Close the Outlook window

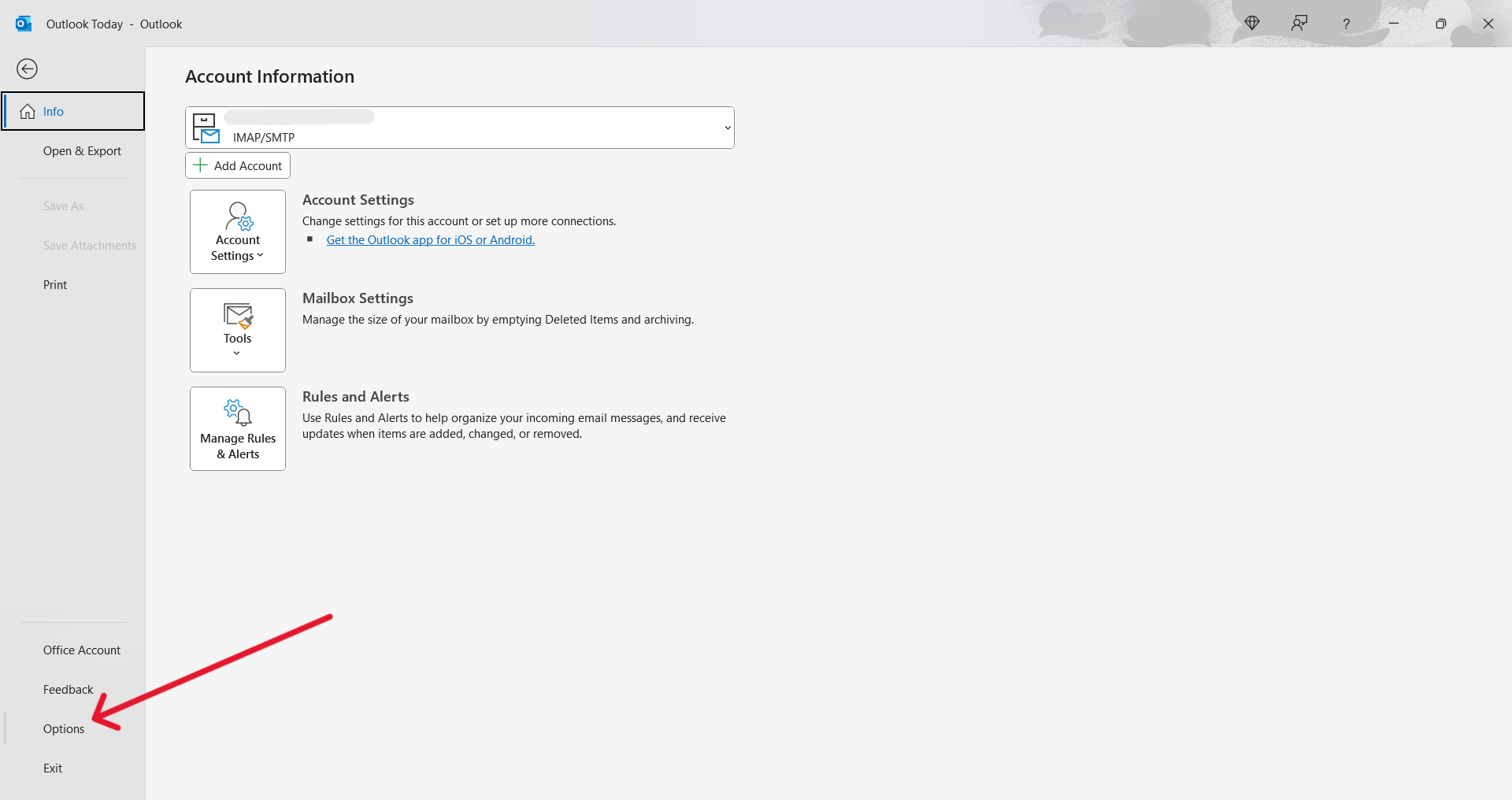(1488, 24)
